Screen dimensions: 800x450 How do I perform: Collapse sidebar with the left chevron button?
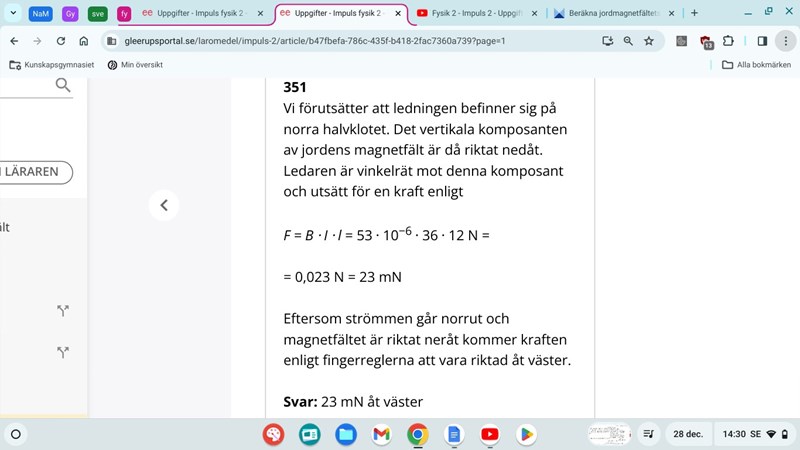[x=164, y=205]
